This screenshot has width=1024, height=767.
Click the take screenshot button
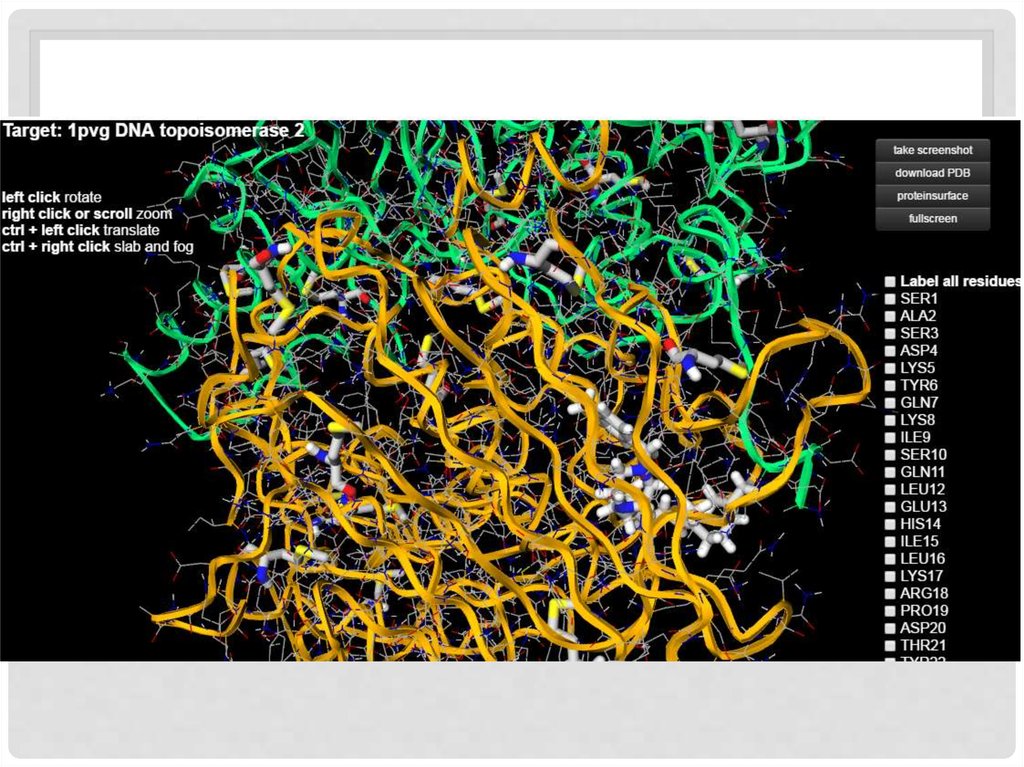[x=933, y=150]
